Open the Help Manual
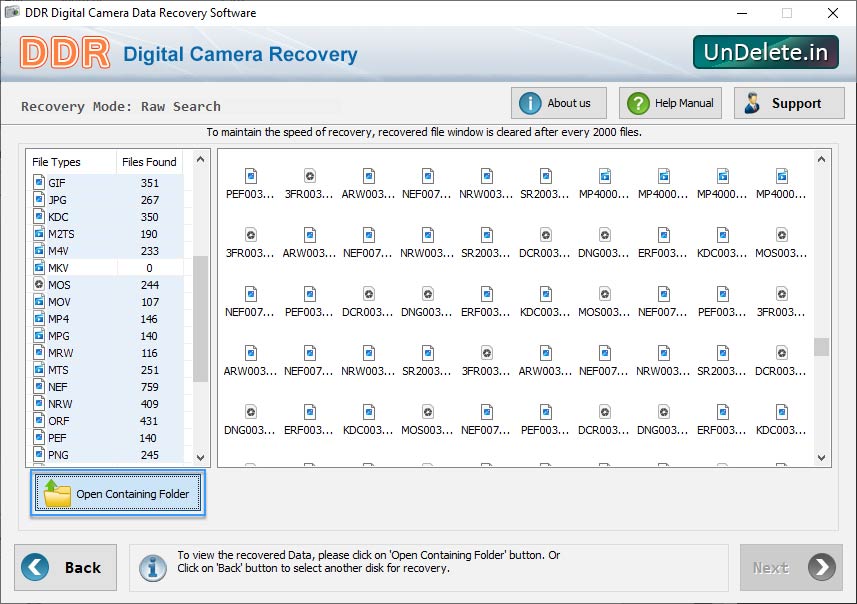 pos(670,103)
